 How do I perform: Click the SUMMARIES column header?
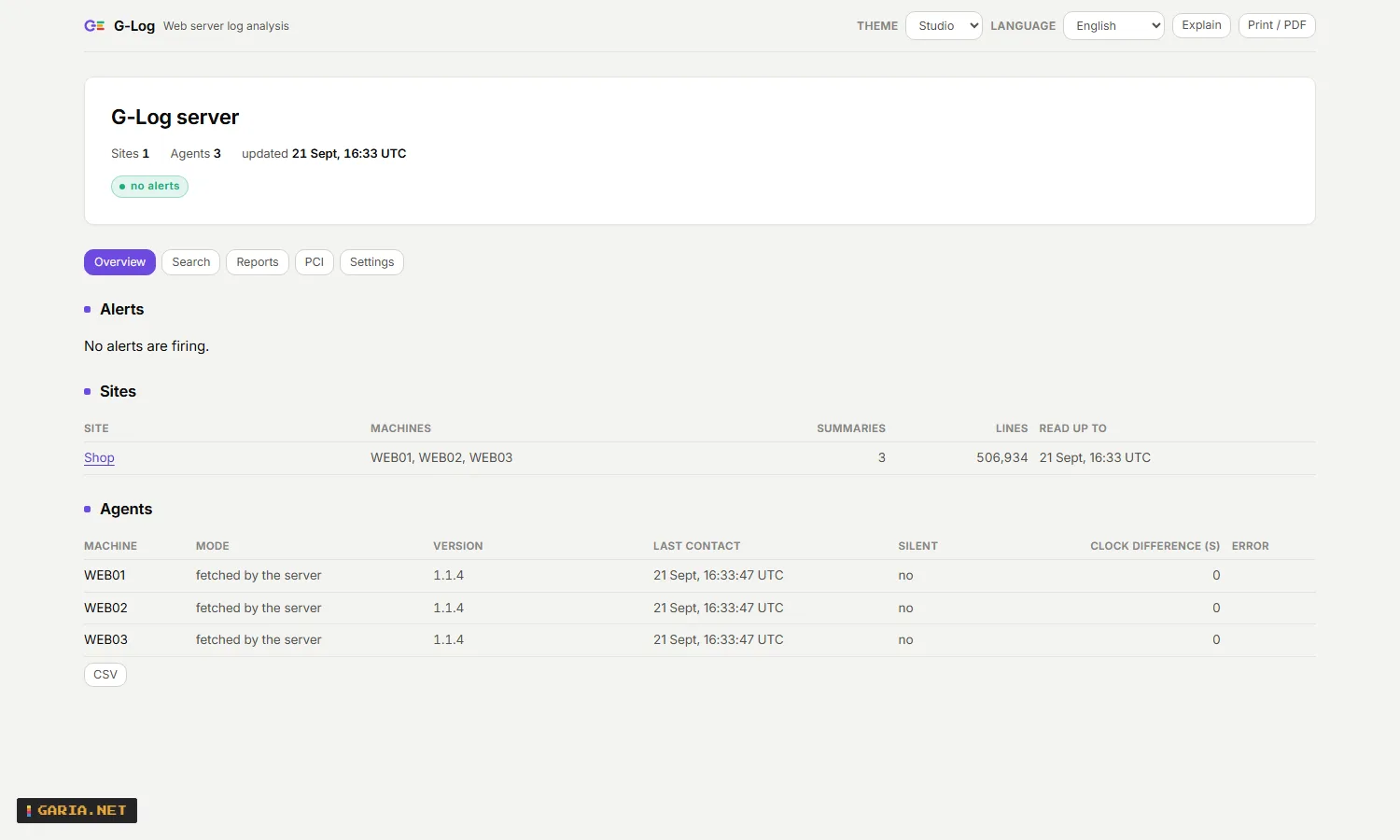[x=851, y=428]
